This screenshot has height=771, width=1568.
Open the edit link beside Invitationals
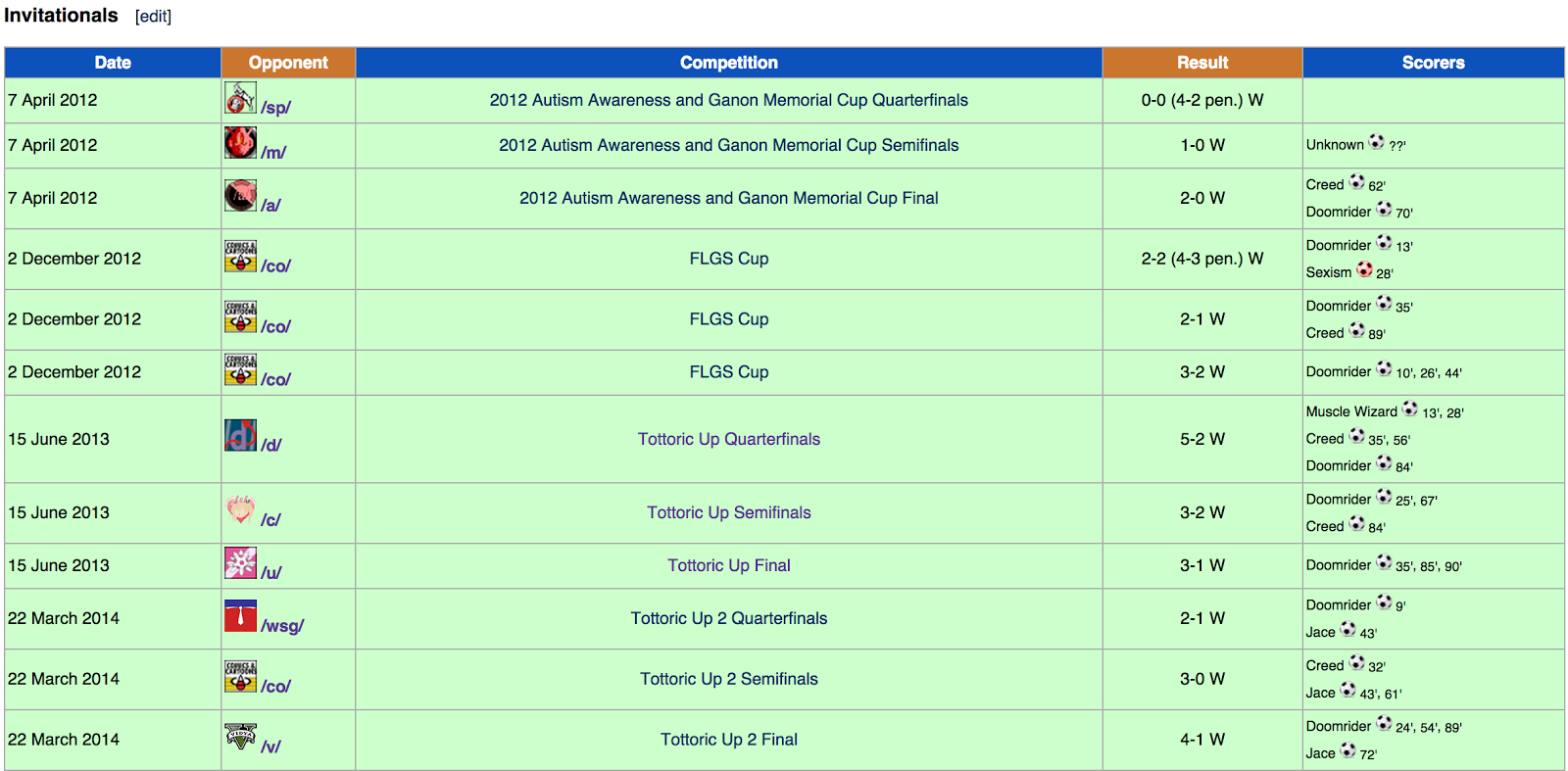153,17
